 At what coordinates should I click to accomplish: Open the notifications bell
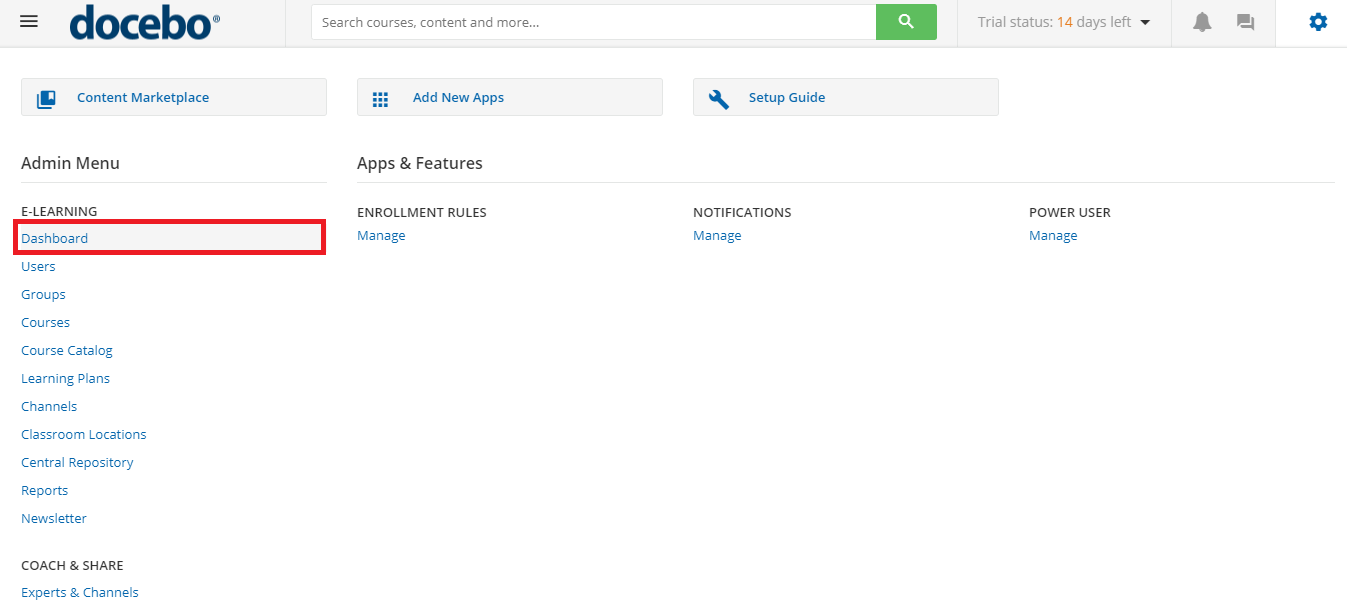coord(1202,22)
